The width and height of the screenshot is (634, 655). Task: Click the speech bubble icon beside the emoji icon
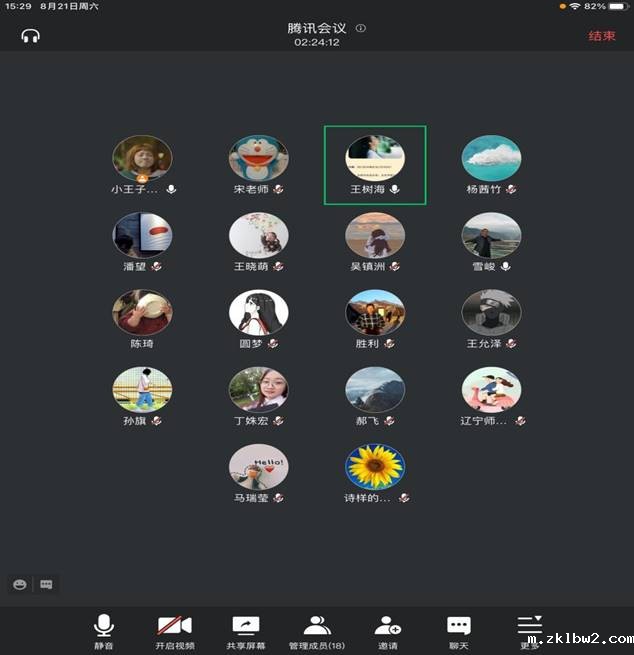tap(46, 584)
